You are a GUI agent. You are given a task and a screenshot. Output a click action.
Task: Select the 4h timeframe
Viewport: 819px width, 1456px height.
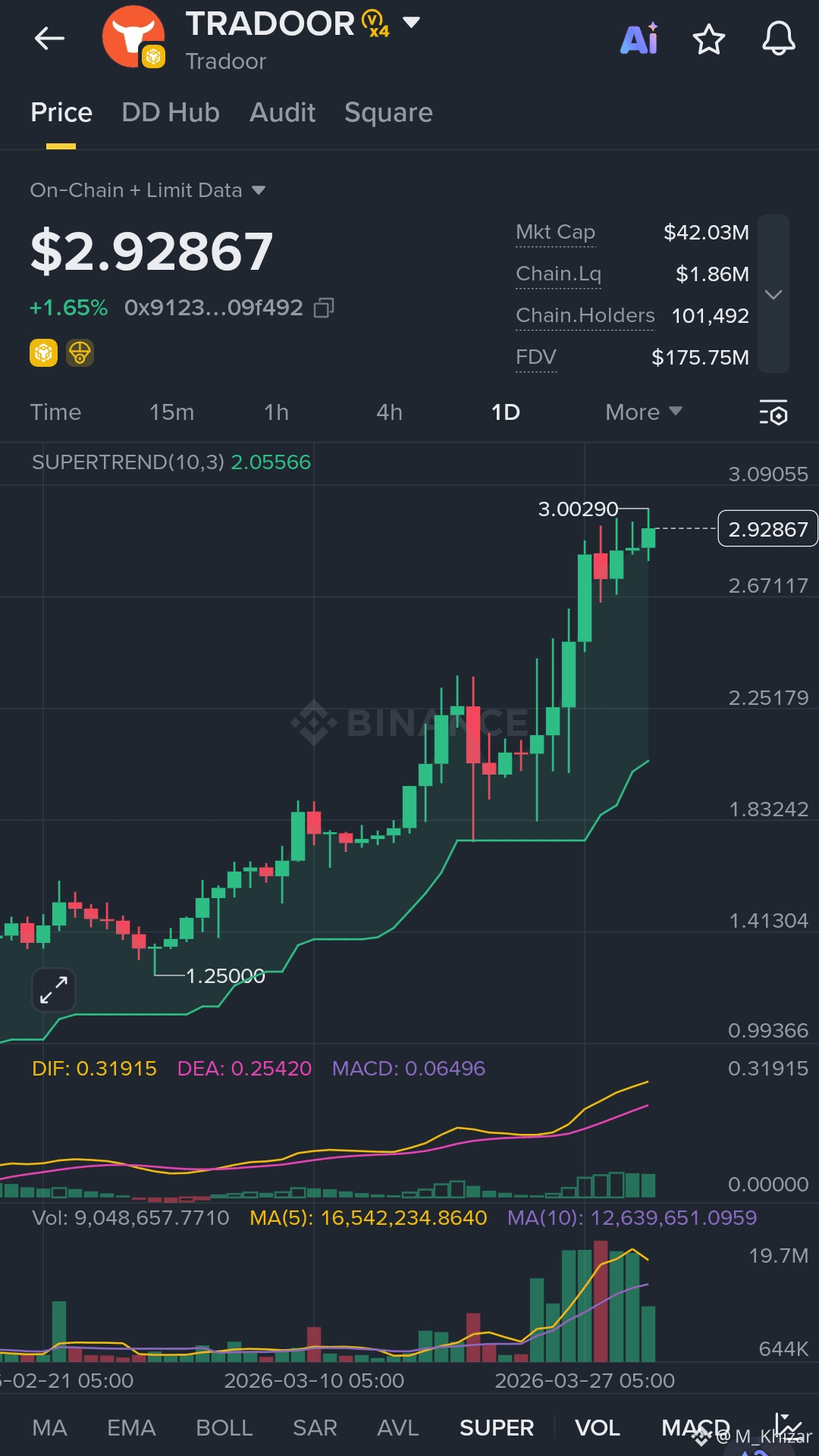tap(389, 412)
